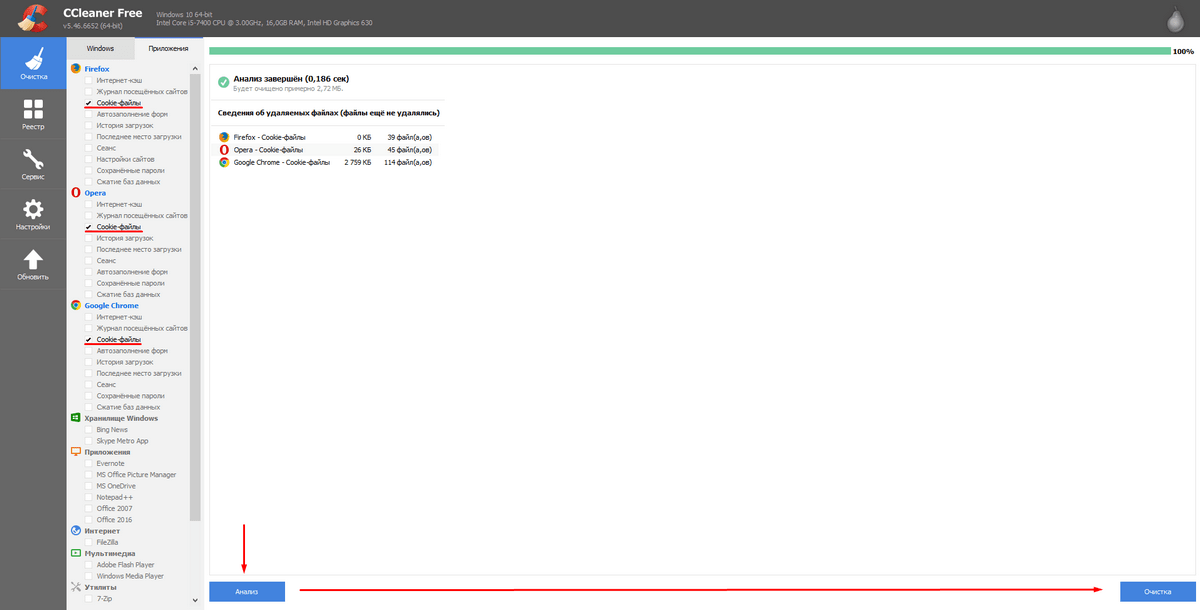Uncheck Cookie-файлы under Opera
Viewport: 1200px width, 610px height.
[89, 227]
